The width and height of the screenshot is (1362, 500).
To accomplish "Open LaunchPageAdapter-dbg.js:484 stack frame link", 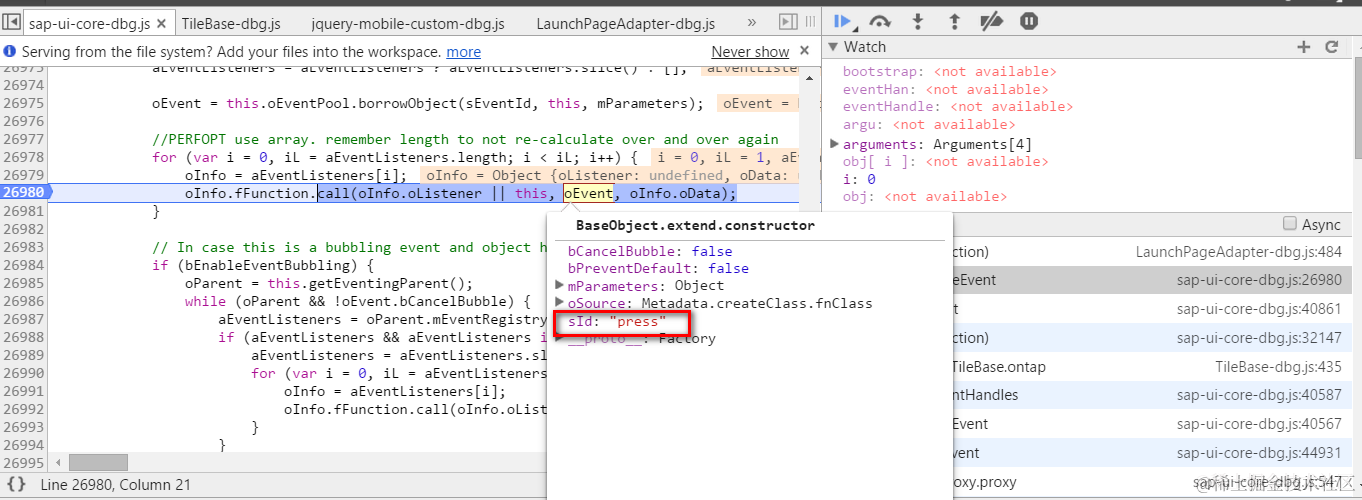I will click(x=1239, y=252).
